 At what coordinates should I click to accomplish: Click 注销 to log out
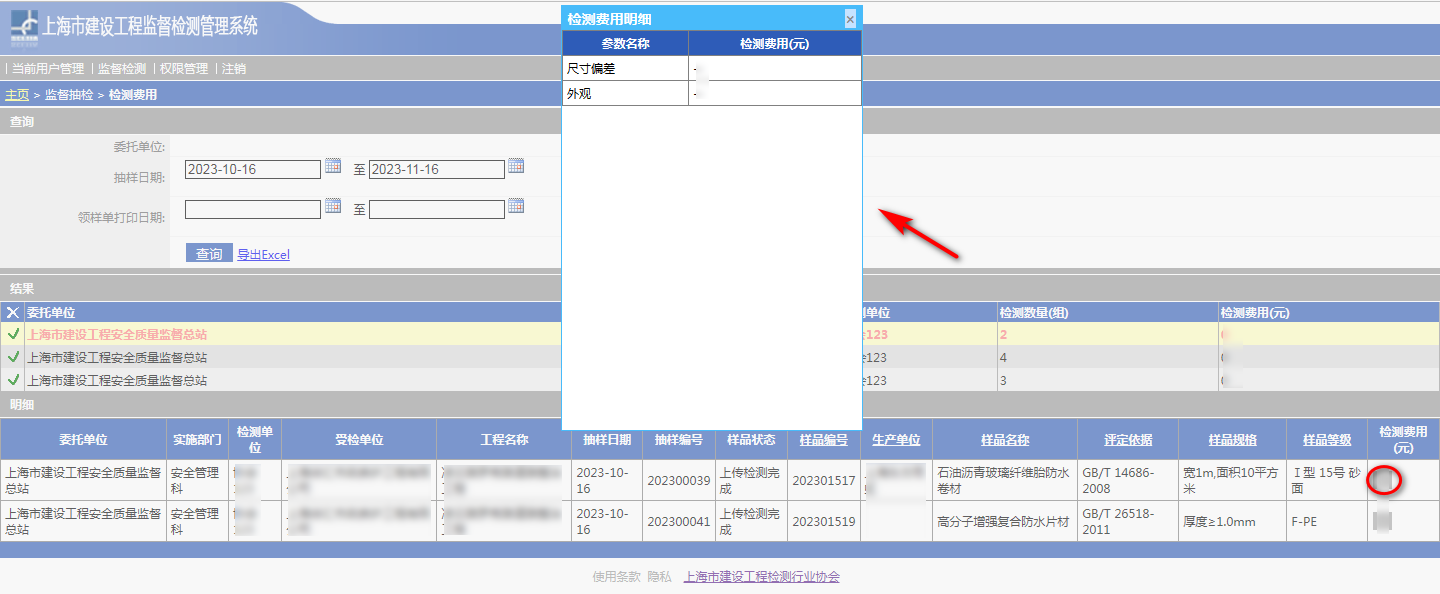pyautogui.click(x=234, y=69)
